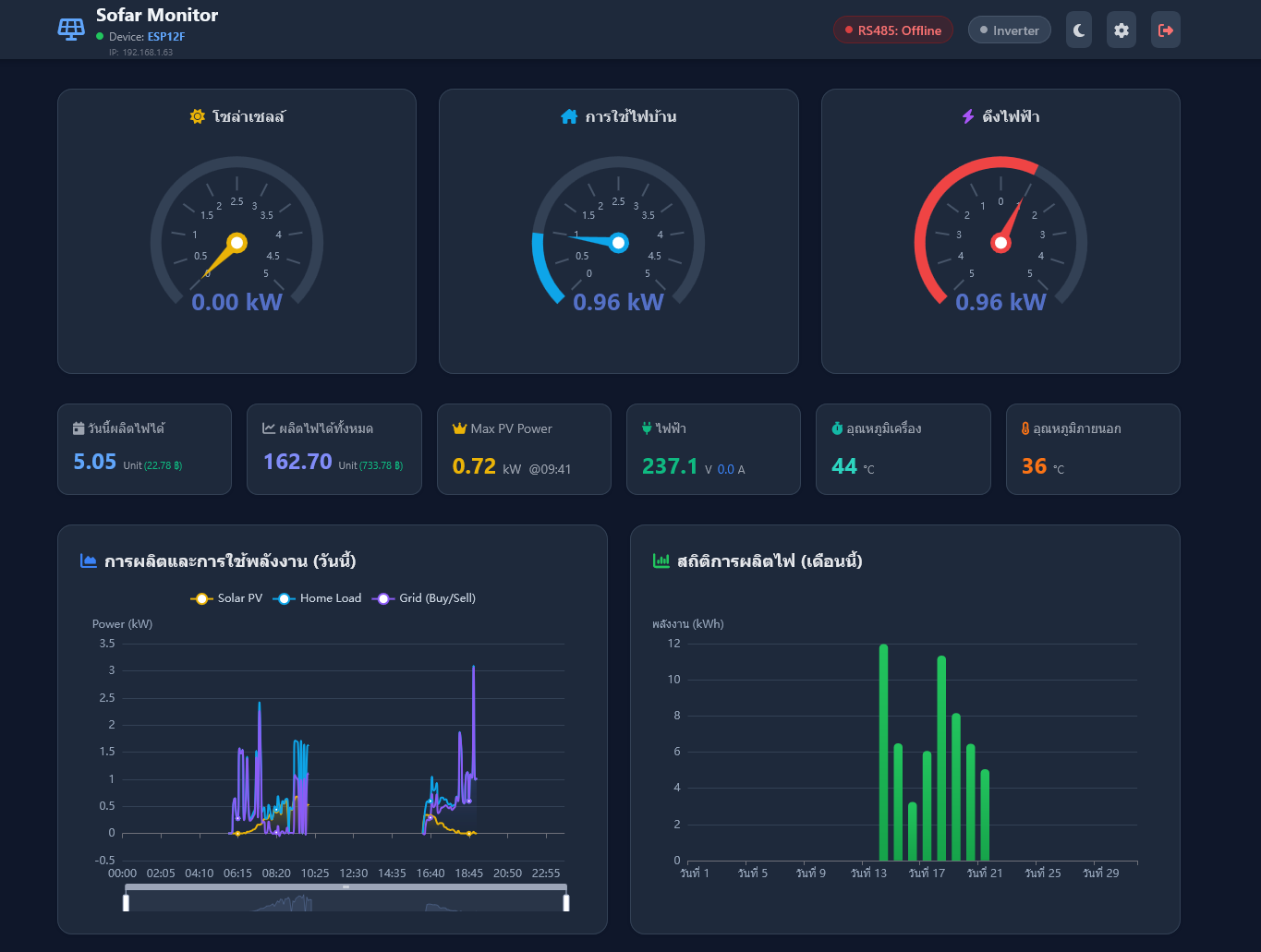The width and height of the screenshot is (1261, 952).
Task: Click plug icon beside ไฟฟ้า
Action: coord(647,428)
